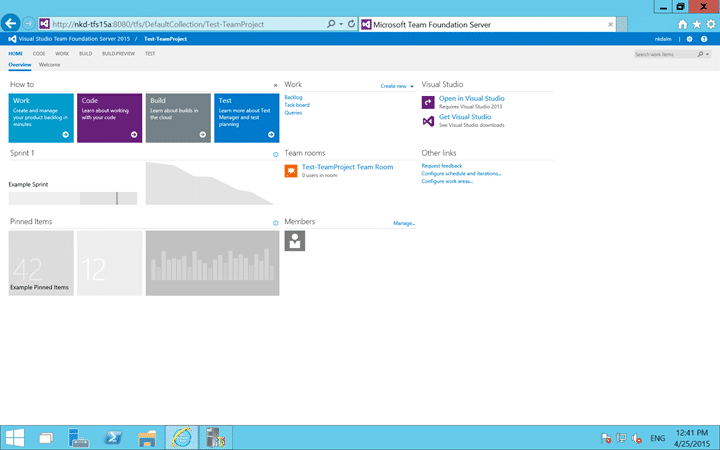This screenshot has width=720, height=450.
Task: Click the Internet Explorer taskbar icon
Action: coord(181,438)
